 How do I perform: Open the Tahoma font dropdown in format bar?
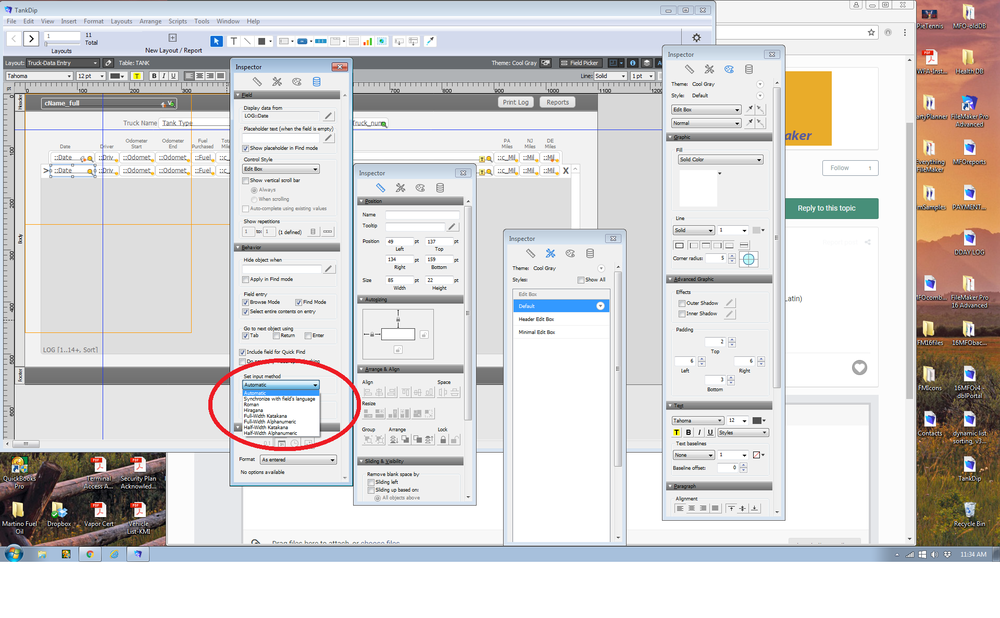[39, 76]
